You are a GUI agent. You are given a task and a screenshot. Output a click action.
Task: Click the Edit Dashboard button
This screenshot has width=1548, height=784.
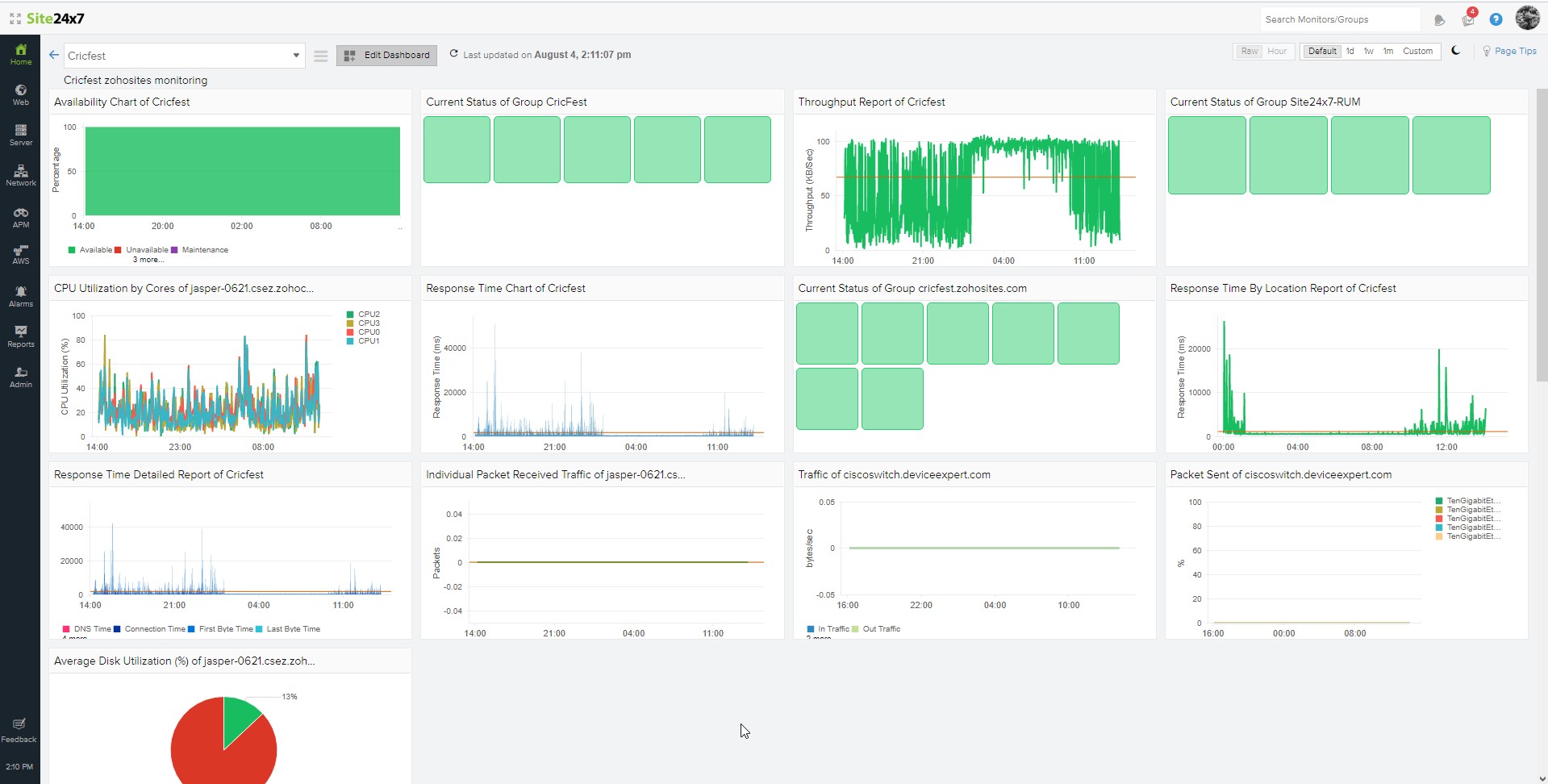387,55
